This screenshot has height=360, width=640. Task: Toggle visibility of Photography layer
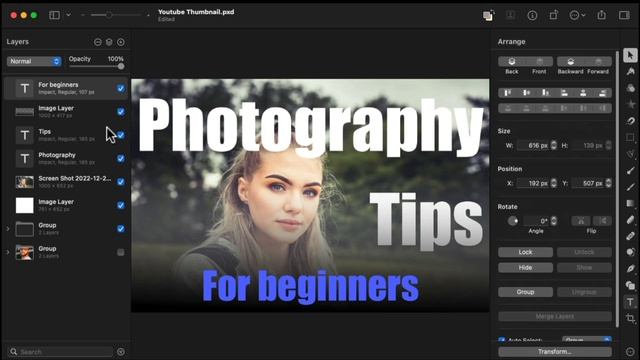point(121,158)
